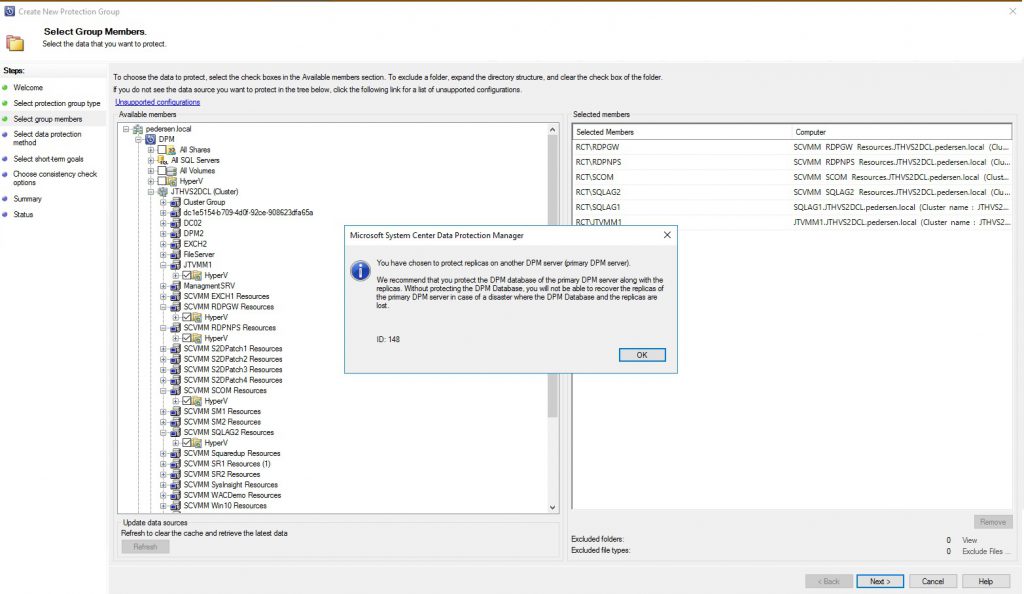The width and height of the screenshot is (1024, 594).
Task: Uncheck HyperV under SCVMM RDPGW Resources
Action: coord(186,317)
